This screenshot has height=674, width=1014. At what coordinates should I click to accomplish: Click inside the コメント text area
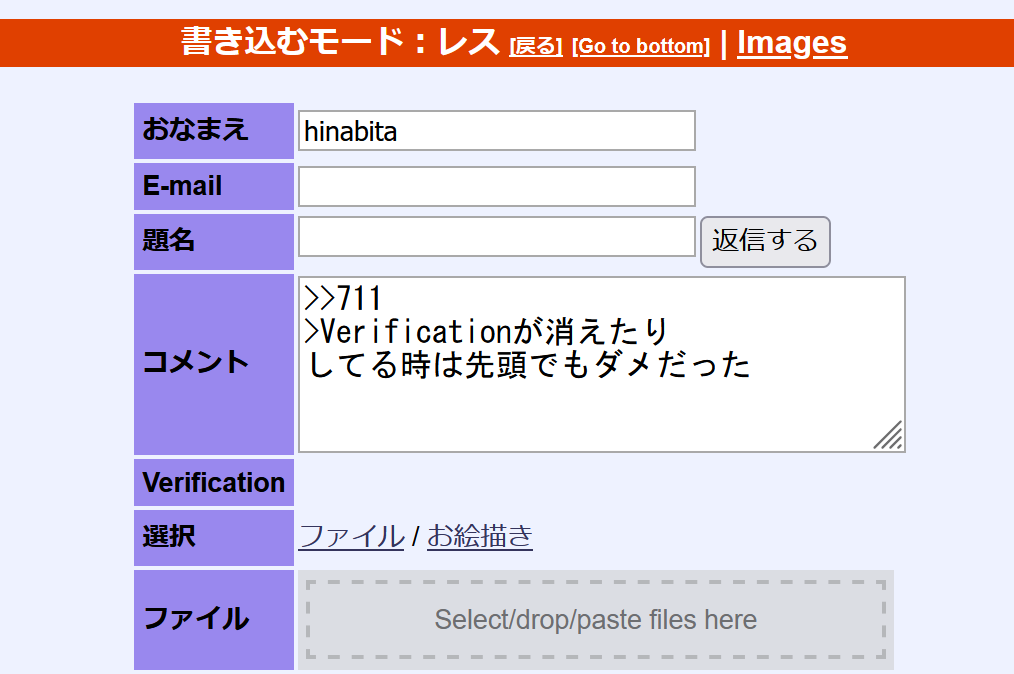[600, 400]
